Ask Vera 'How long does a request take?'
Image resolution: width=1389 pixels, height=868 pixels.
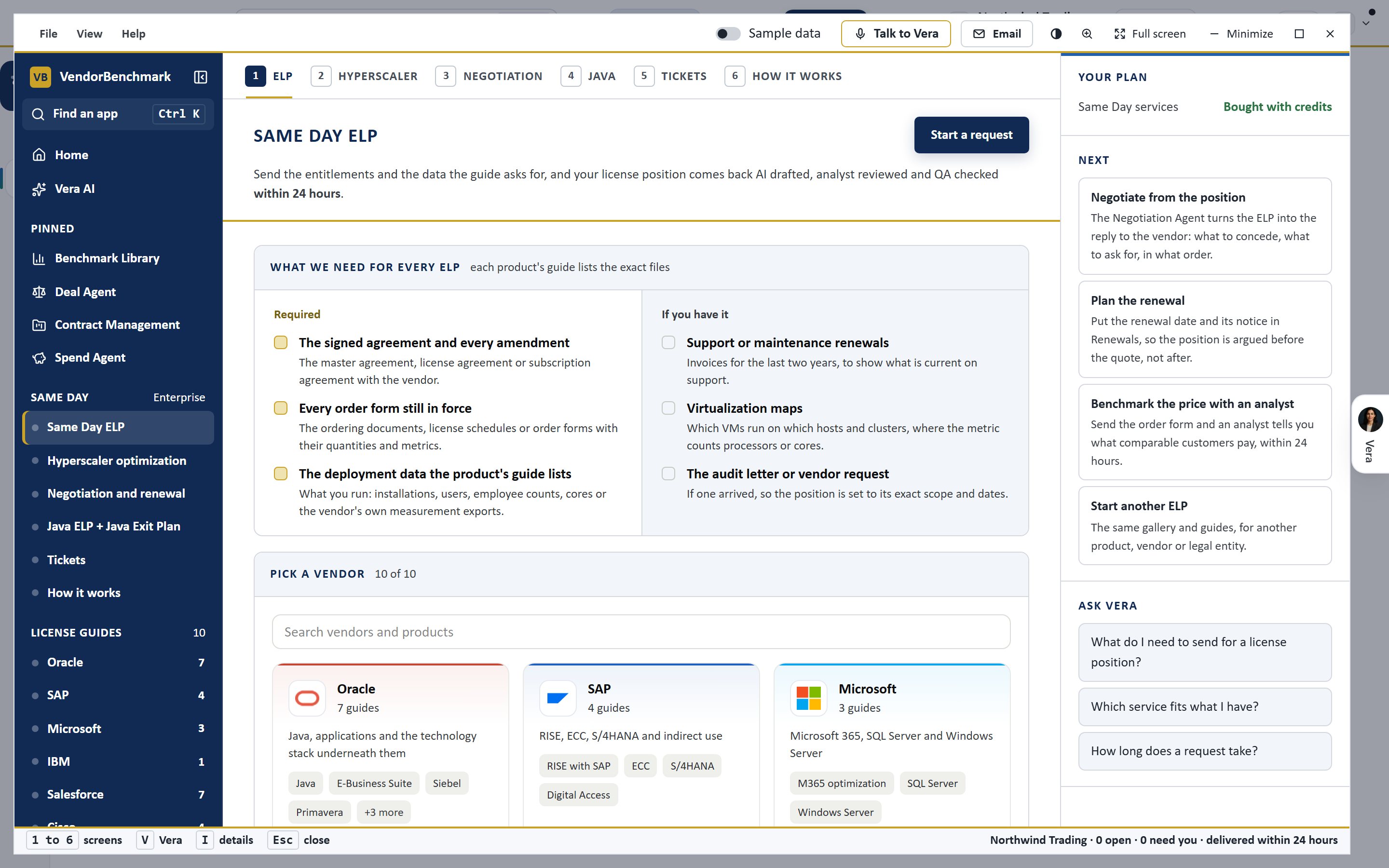[x=1205, y=751]
